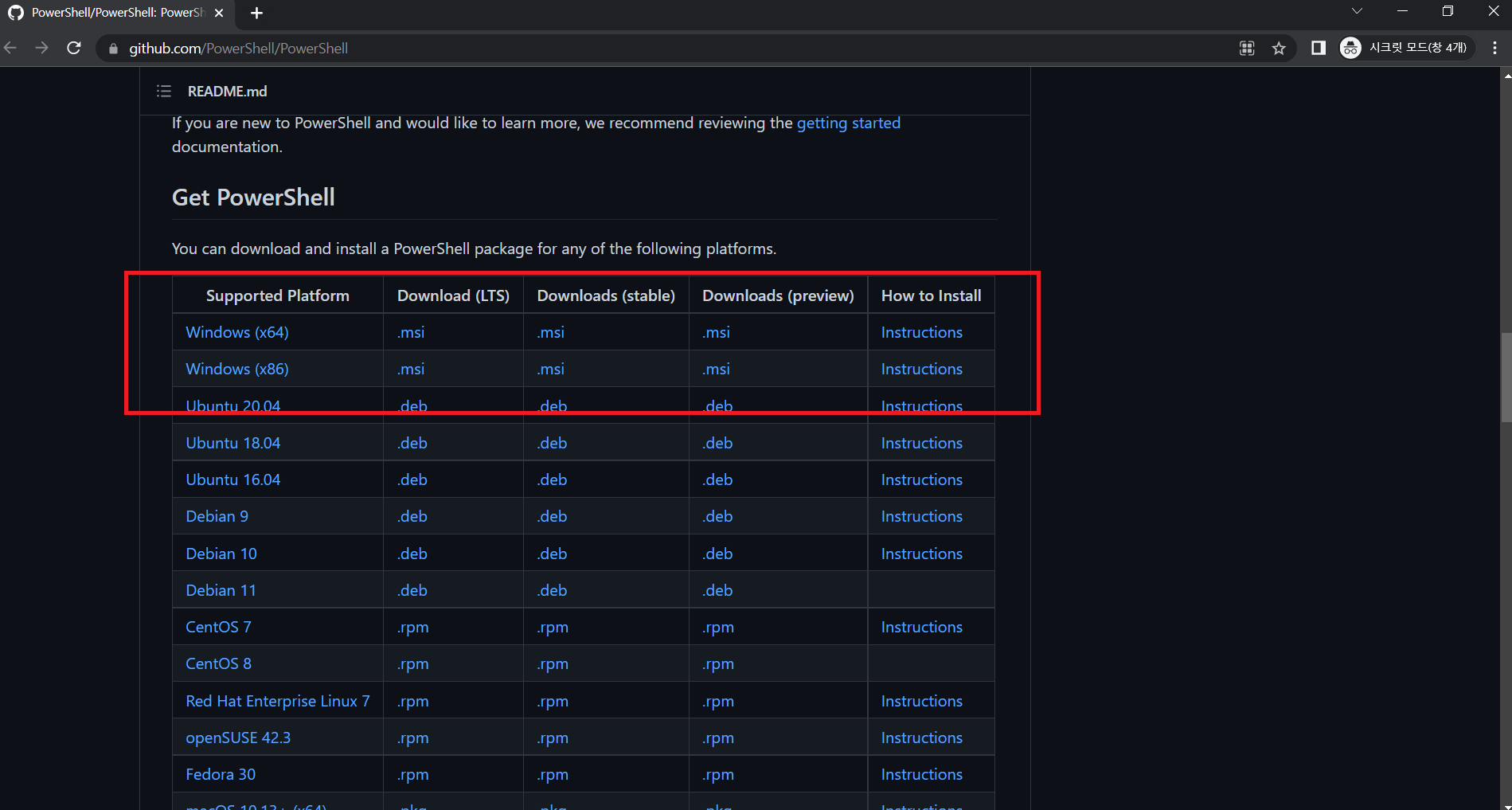Download stable .rpm for CentOS 8
This screenshot has height=810, width=1512.
click(553, 663)
